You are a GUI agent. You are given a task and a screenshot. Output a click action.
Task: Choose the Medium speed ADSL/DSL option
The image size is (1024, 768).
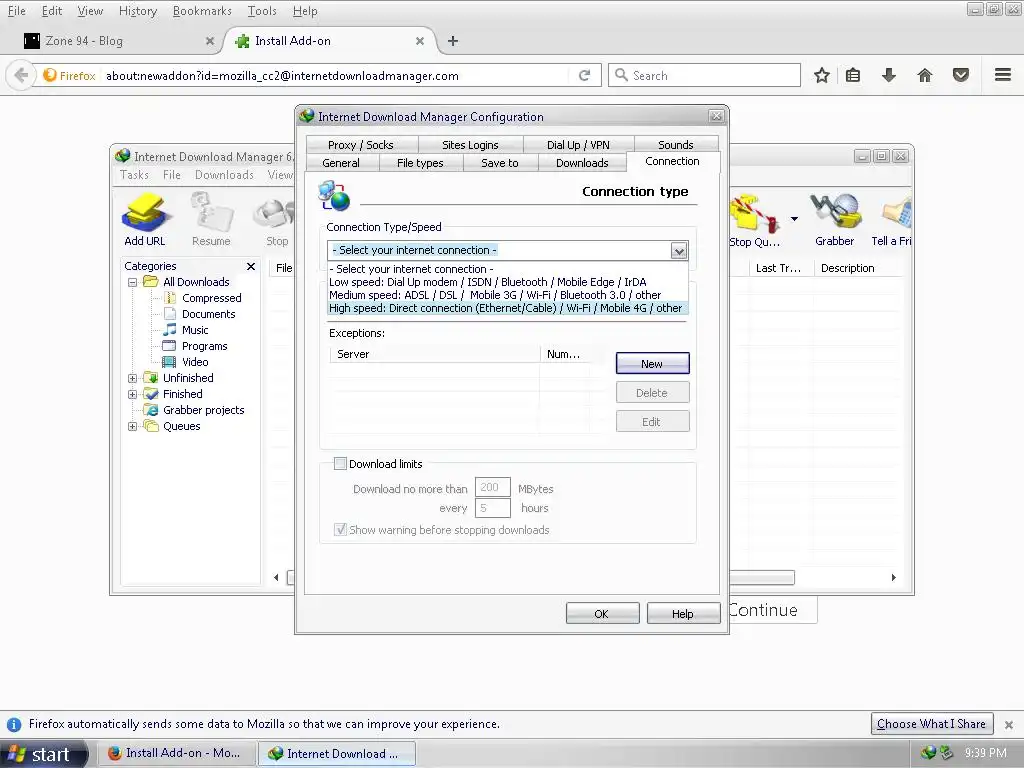click(507, 295)
